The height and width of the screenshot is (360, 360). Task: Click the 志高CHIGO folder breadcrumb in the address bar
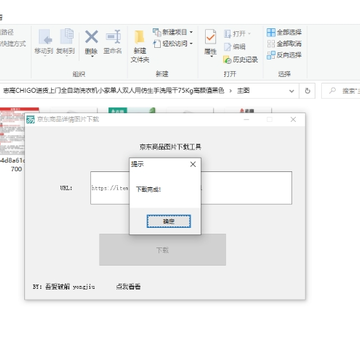coord(113,90)
